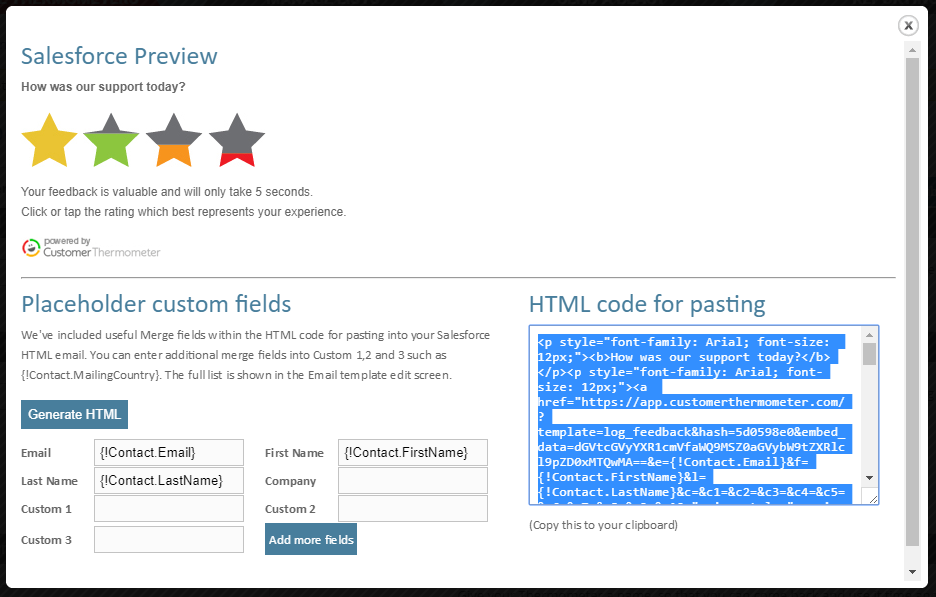Click the textarea resize handle corner

coord(873,498)
